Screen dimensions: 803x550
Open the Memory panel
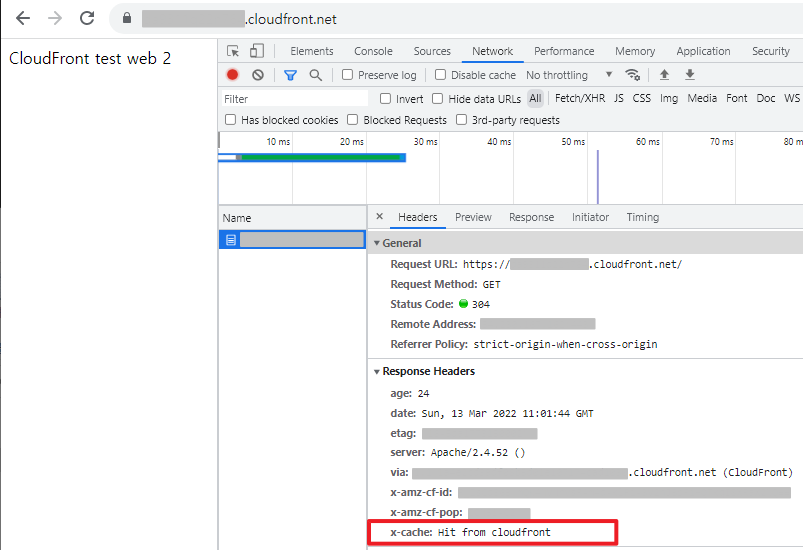click(x=635, y=51)
